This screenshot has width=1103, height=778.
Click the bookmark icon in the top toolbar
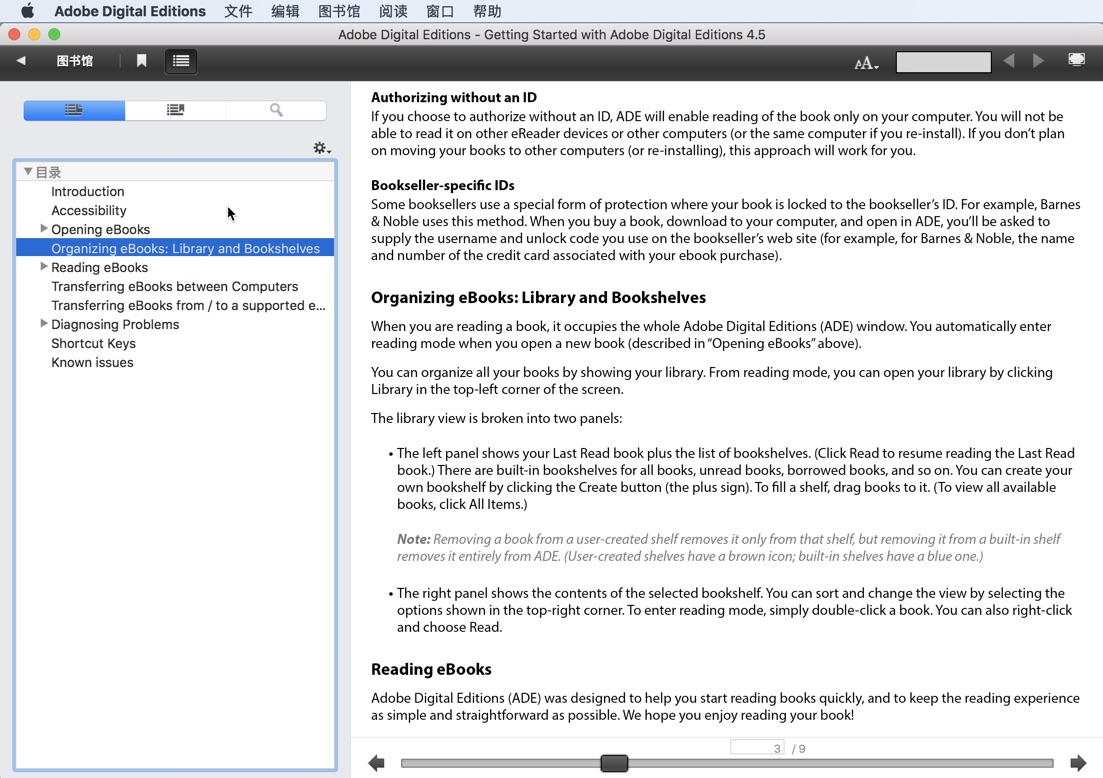pos(141,60)
